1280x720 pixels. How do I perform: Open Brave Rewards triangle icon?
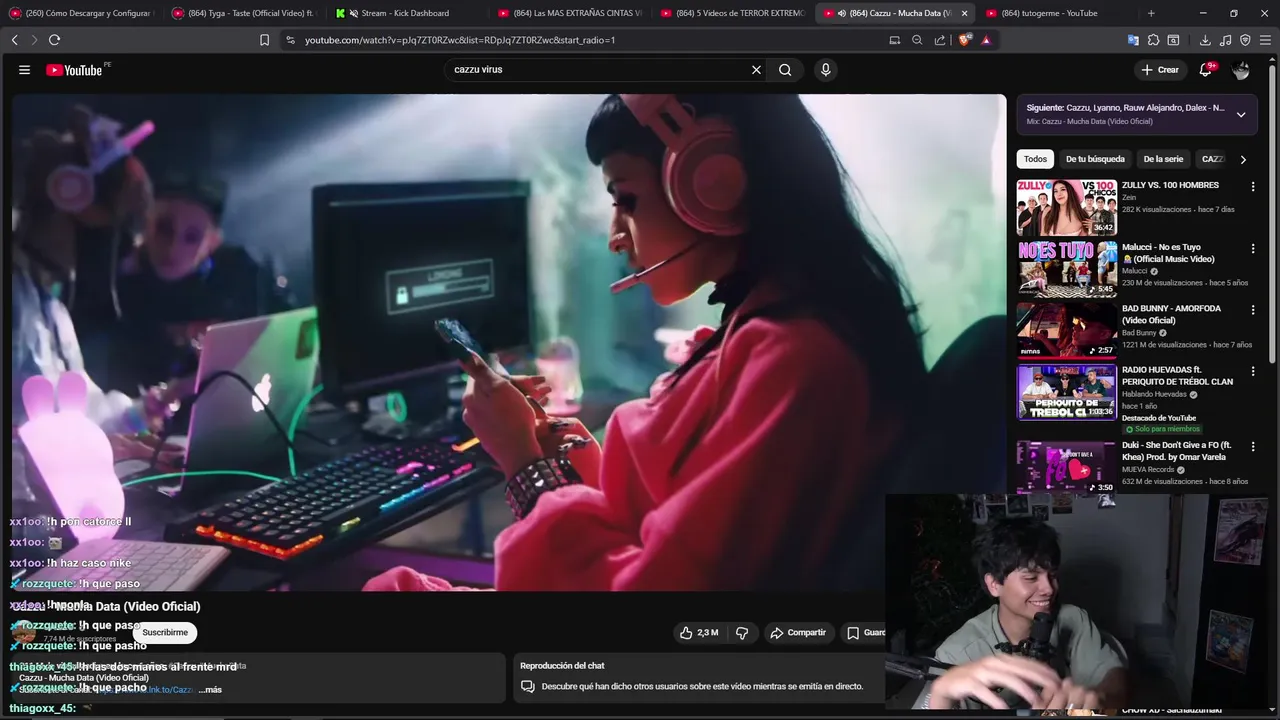pos(986,40)
